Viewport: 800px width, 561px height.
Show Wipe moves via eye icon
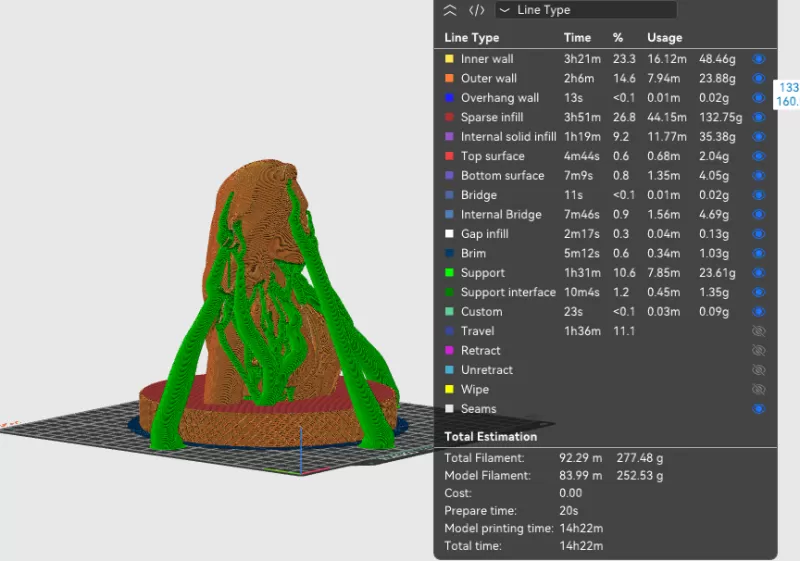[x=758, y=390]
